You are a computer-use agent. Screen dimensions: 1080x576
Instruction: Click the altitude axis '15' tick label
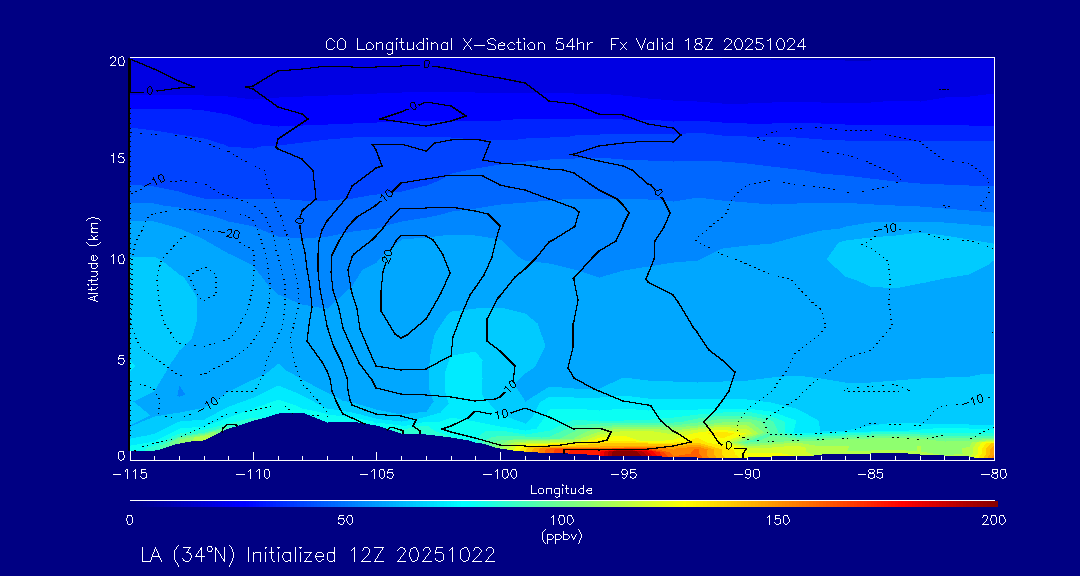point(118,158)
